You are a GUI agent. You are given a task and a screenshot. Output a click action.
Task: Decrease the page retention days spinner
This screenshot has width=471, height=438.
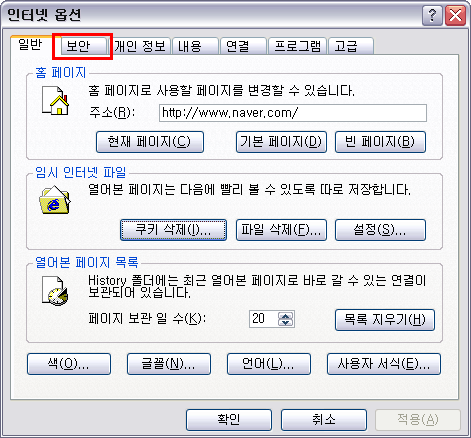point(286,323)
